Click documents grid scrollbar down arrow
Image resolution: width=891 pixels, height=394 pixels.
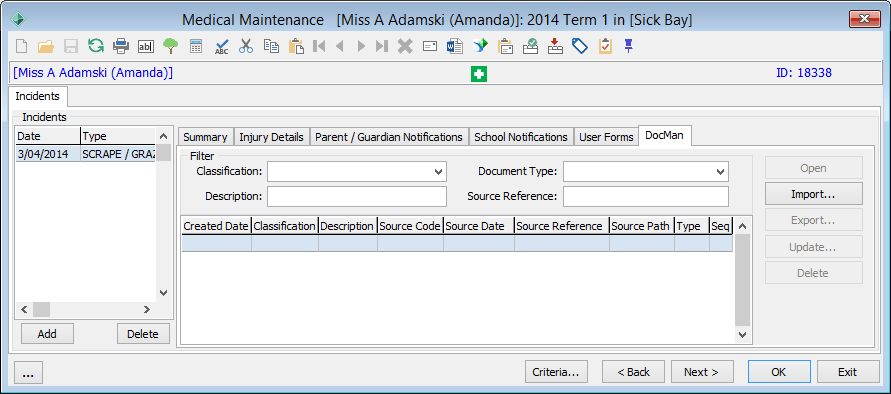point(742,335)
